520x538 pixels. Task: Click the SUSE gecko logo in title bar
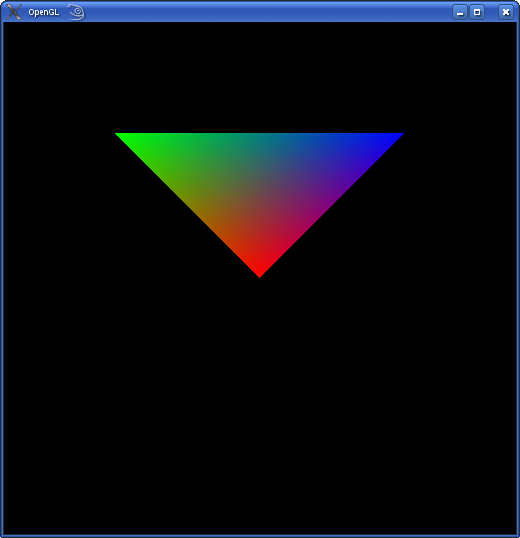click(76, 12)
